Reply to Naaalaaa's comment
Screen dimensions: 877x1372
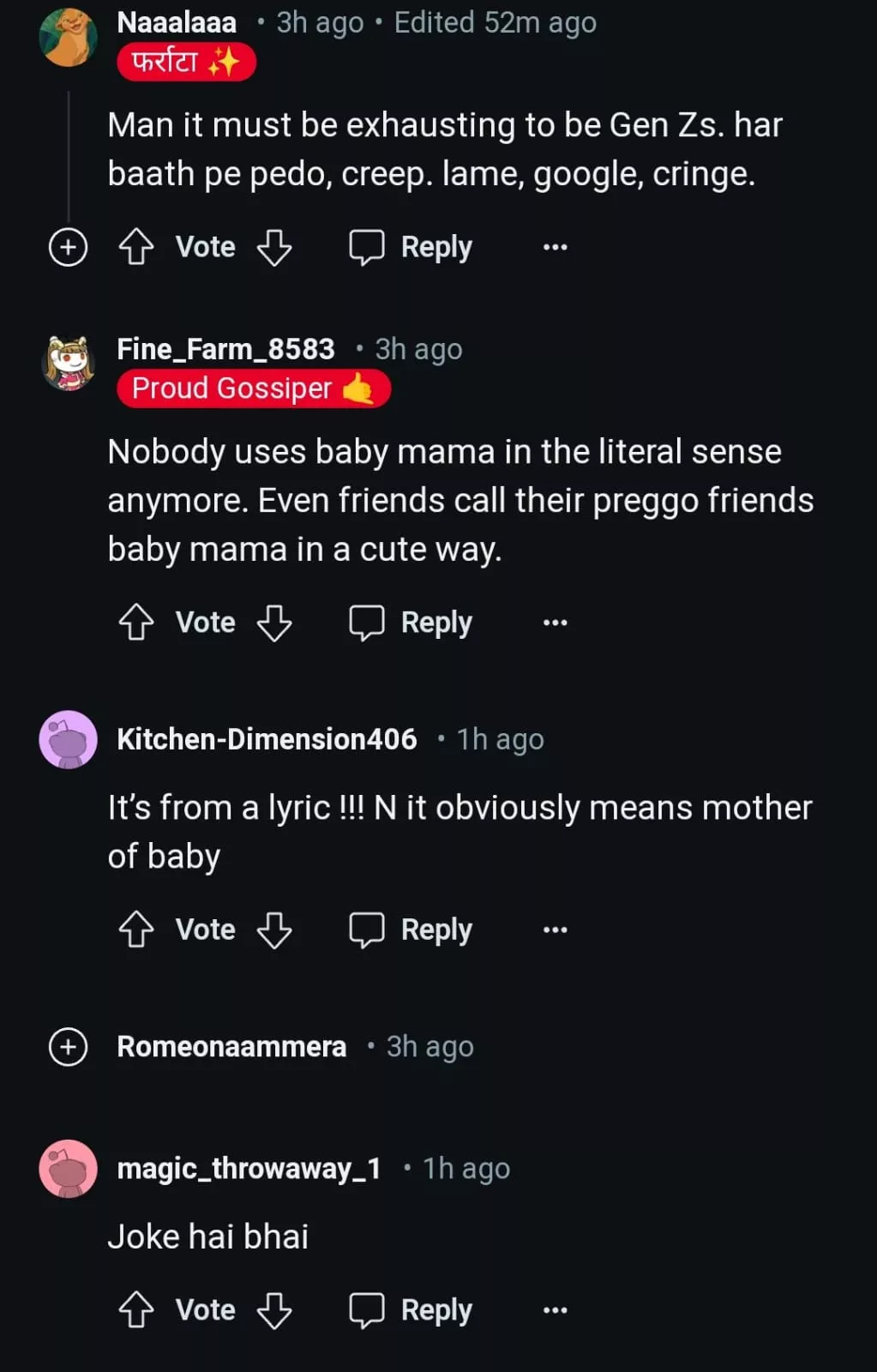(x=411, y=247)
